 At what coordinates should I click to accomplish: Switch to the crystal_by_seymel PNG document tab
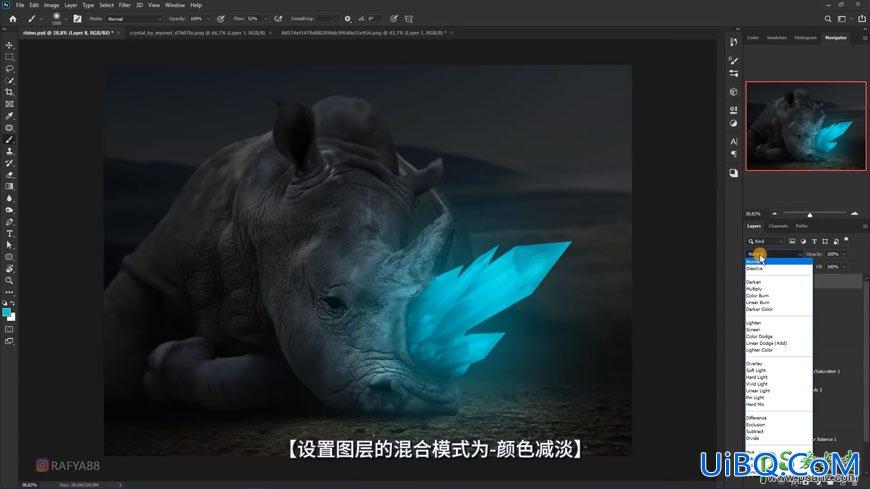click(198, 33)
